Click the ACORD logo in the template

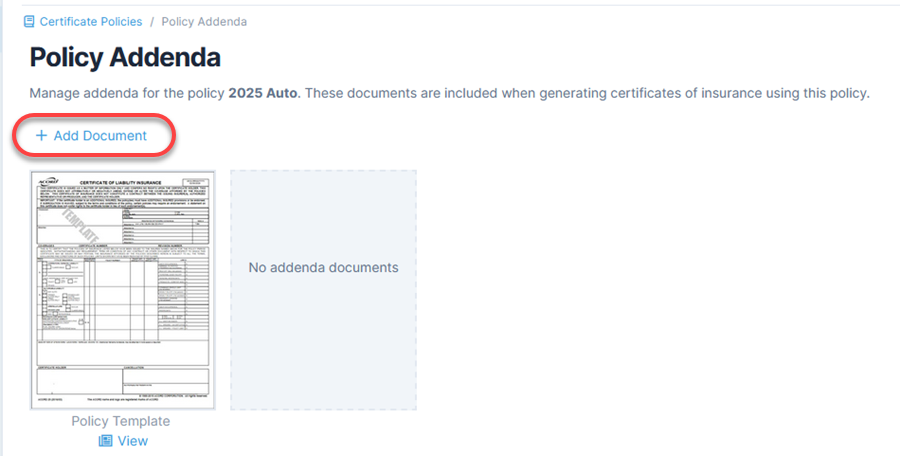click(48, 181)
